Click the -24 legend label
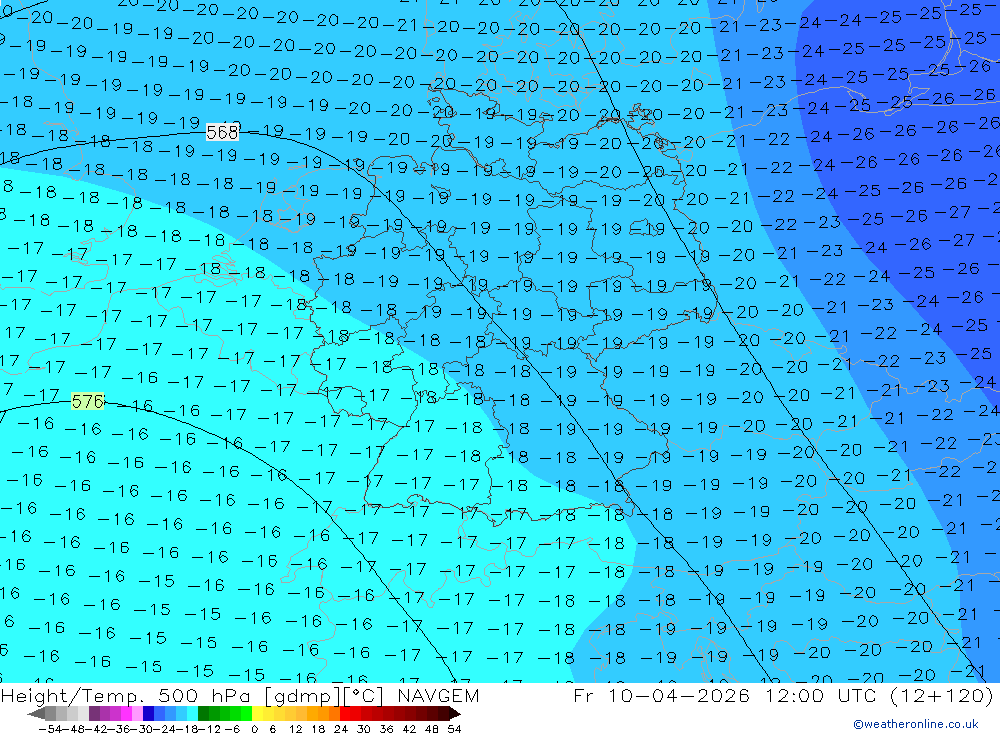The image size is (1000, 733). [x=166, y=729]
